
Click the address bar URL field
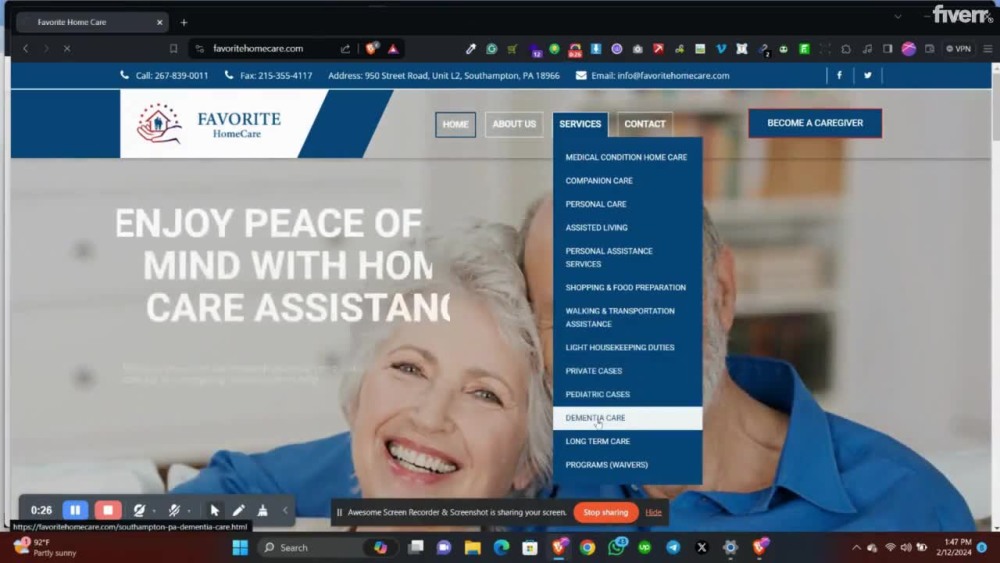258,48
